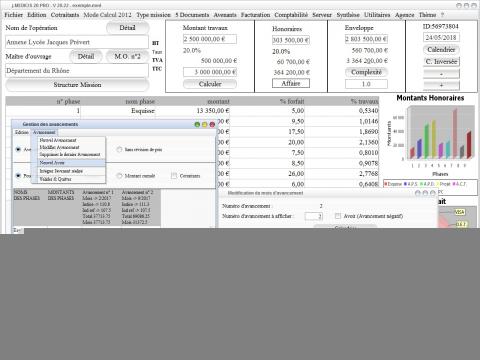Toggle the Cotraitants checkbox
The image size is (480, 360).
(x=174, y=176)
